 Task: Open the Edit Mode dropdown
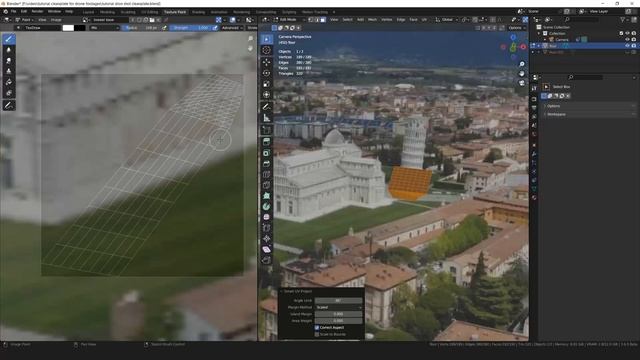(290, 20)
